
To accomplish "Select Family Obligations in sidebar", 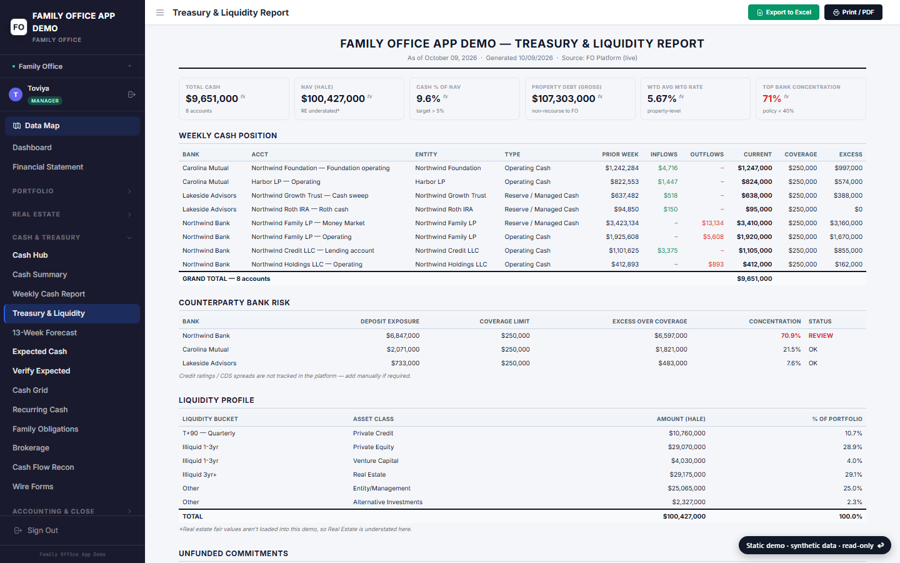I will click(x=45, y=429).
